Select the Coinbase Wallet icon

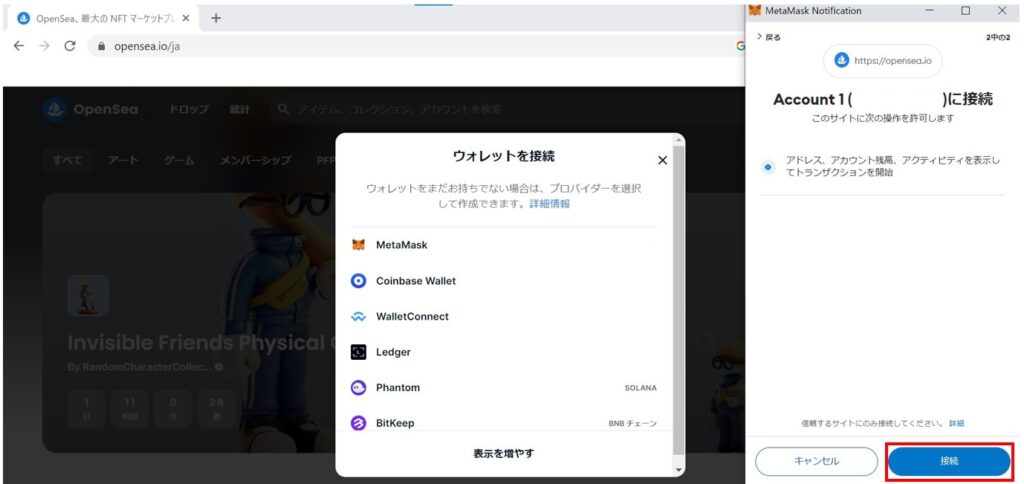pos(358,281)
